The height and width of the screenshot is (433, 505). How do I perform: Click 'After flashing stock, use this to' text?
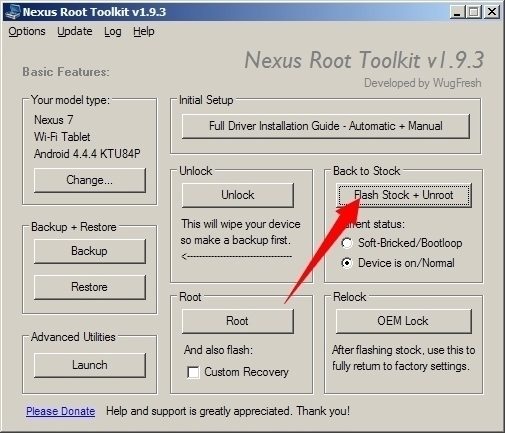[404, 350]
